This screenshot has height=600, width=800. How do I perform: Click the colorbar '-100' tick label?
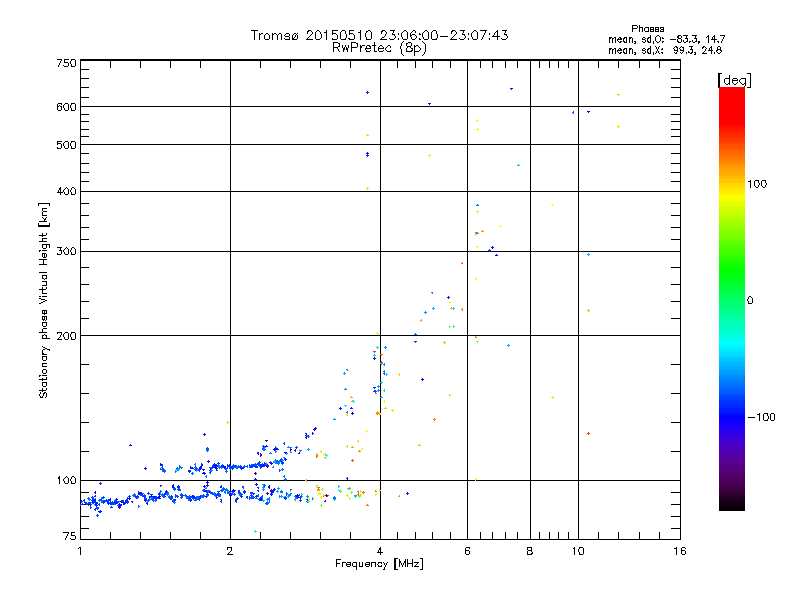(x=761, y=417)
